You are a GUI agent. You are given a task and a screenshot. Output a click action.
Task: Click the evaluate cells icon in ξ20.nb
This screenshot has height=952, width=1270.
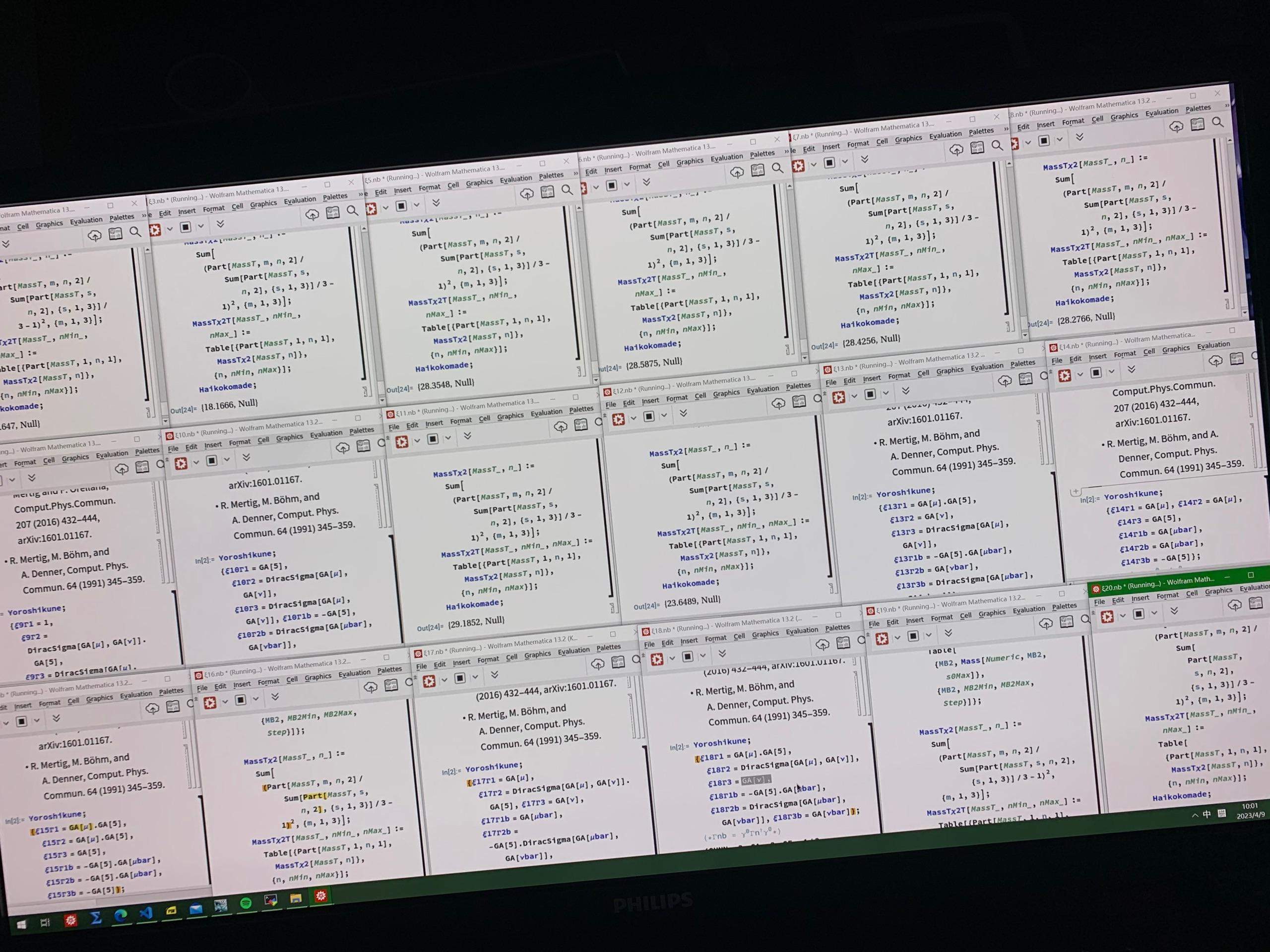1107,616
